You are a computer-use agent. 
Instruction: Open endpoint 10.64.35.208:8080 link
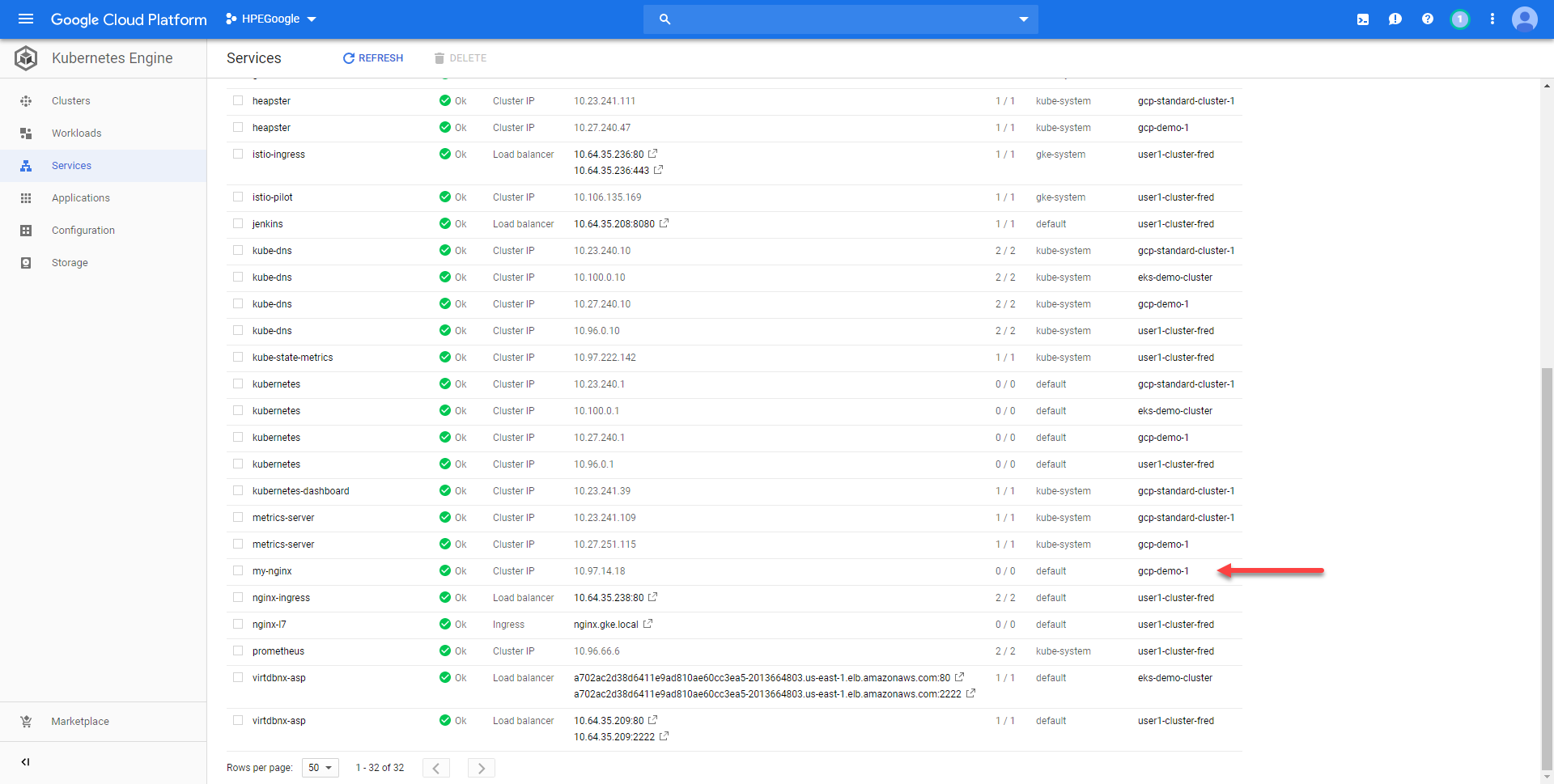point(614,224)
